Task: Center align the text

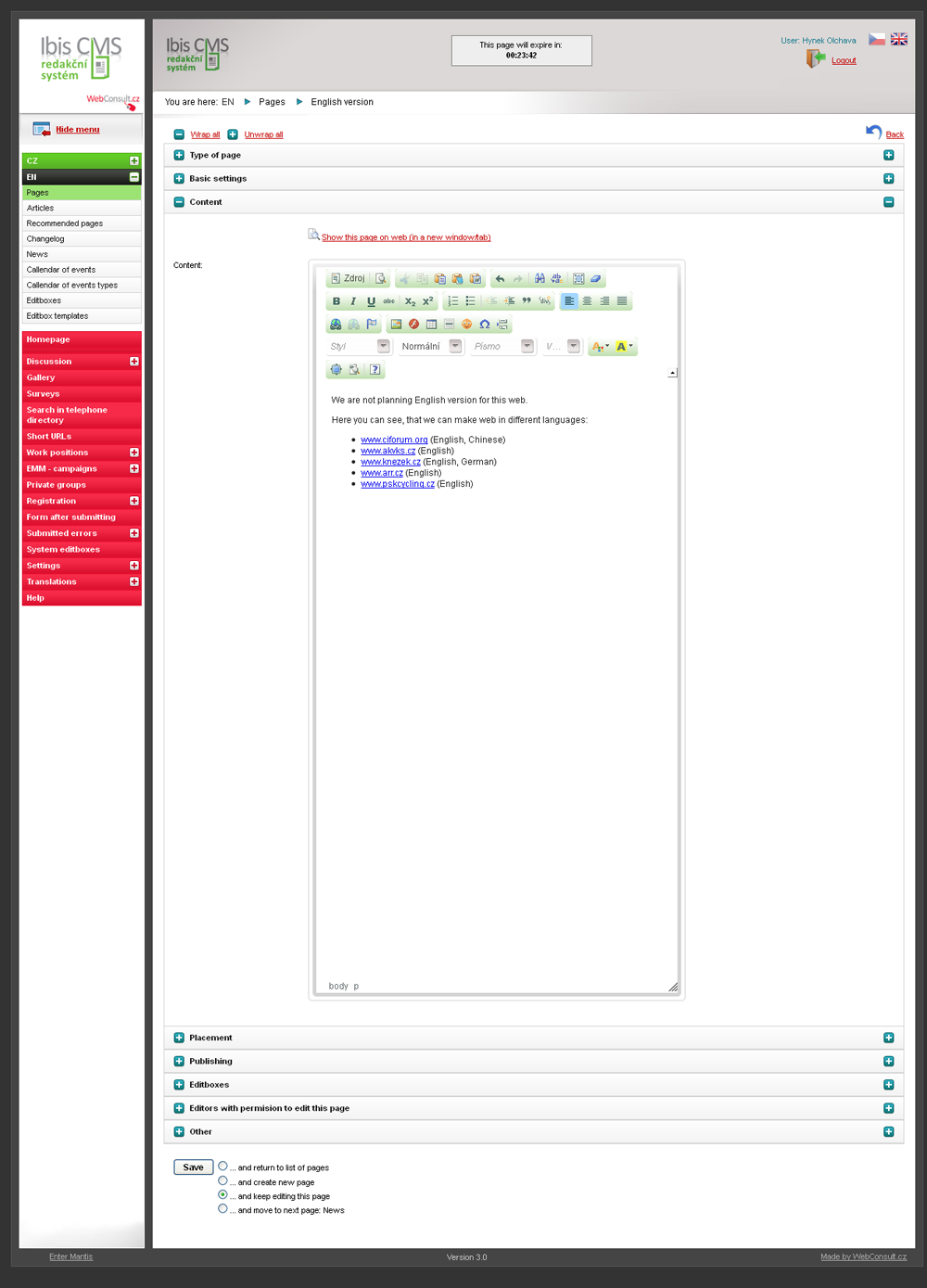Action: pos(587,301)
